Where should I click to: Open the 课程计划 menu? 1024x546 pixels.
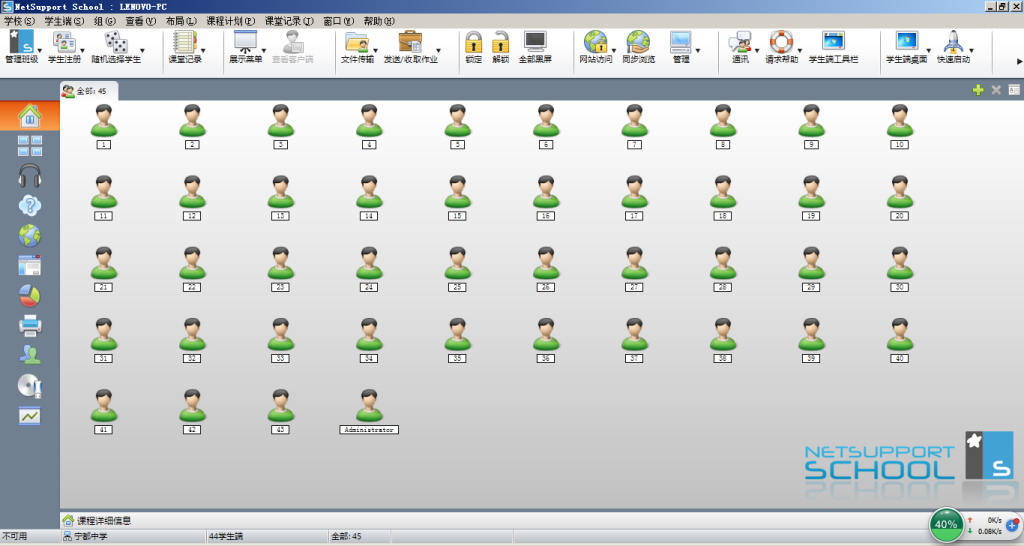pos(230,21)
